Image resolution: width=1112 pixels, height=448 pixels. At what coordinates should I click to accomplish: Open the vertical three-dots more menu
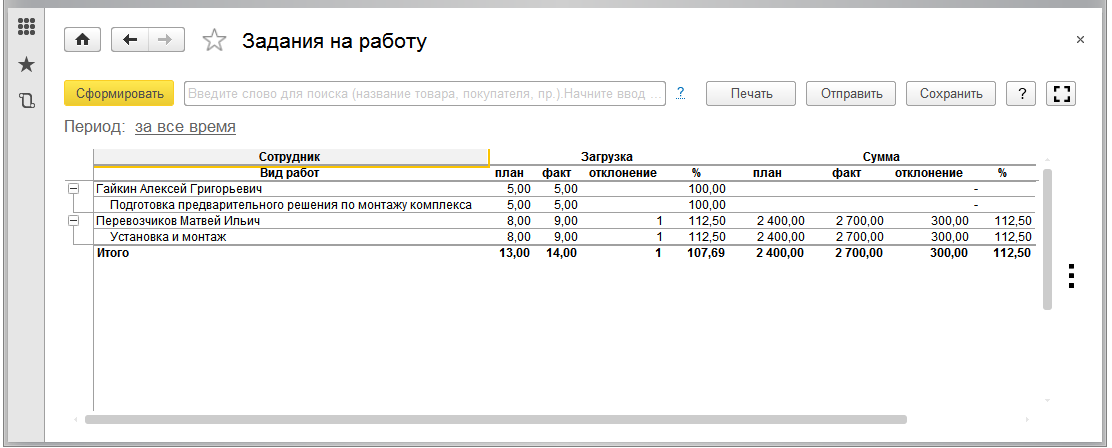coord(1072,276)
